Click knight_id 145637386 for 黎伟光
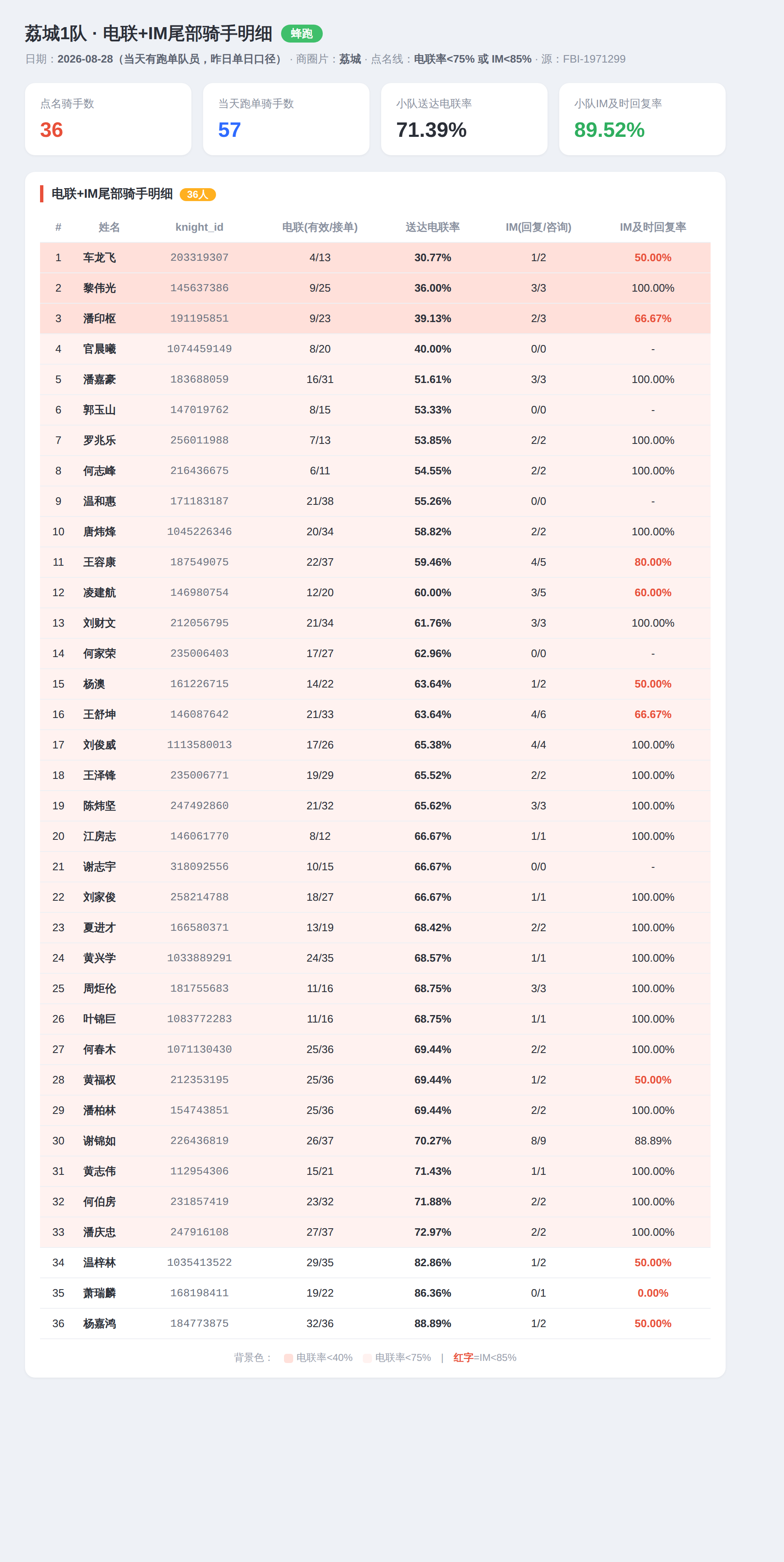 199,288
